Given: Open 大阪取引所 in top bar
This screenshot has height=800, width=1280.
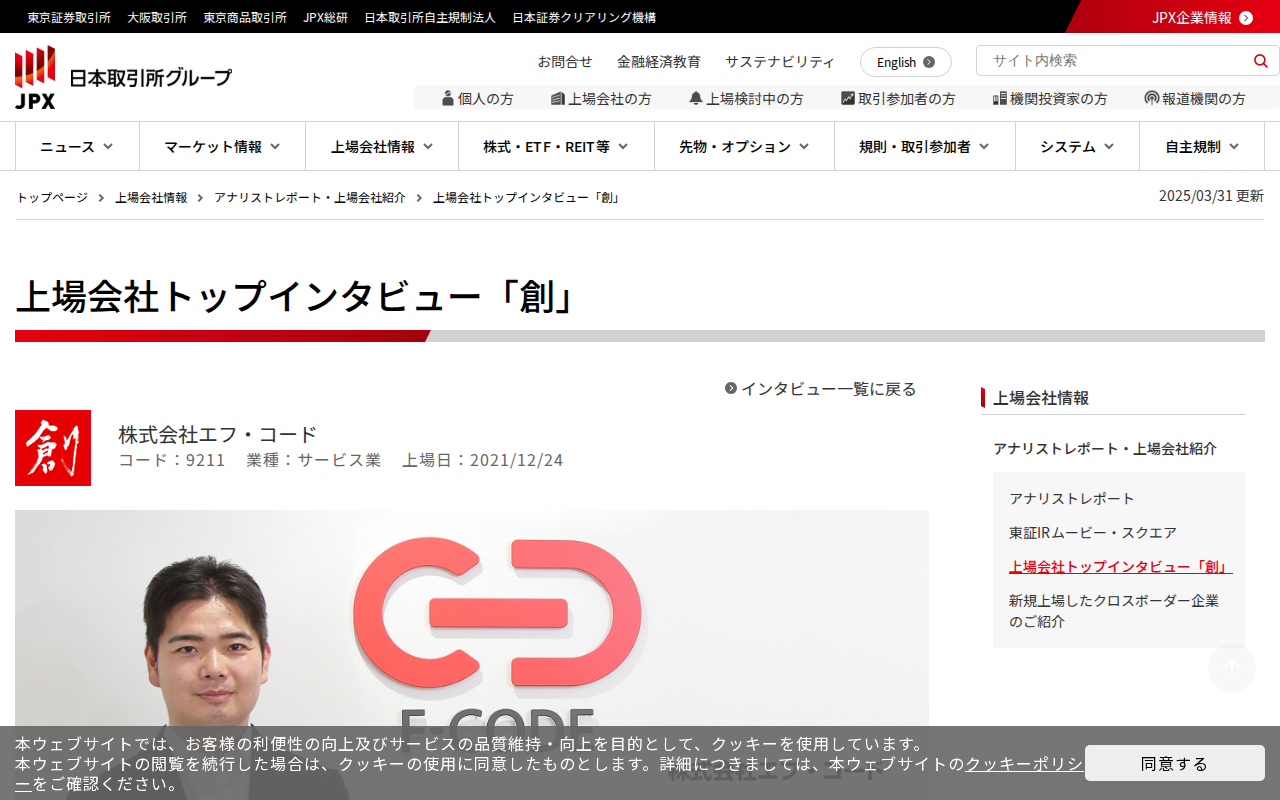Looking at the screenshot, I should pos(157,17).
